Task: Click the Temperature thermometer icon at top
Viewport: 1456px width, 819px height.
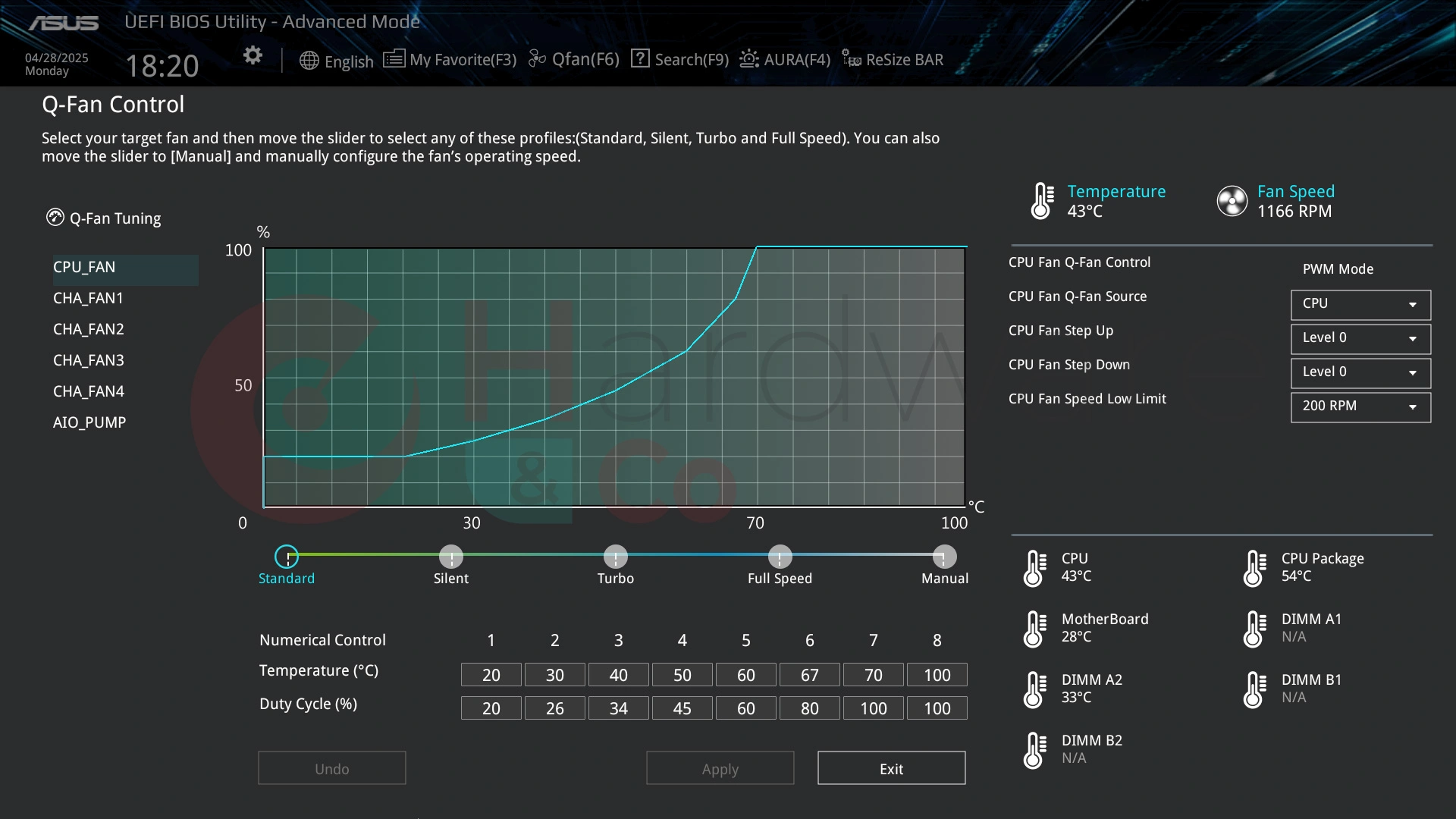Action: pos(1043,201)
